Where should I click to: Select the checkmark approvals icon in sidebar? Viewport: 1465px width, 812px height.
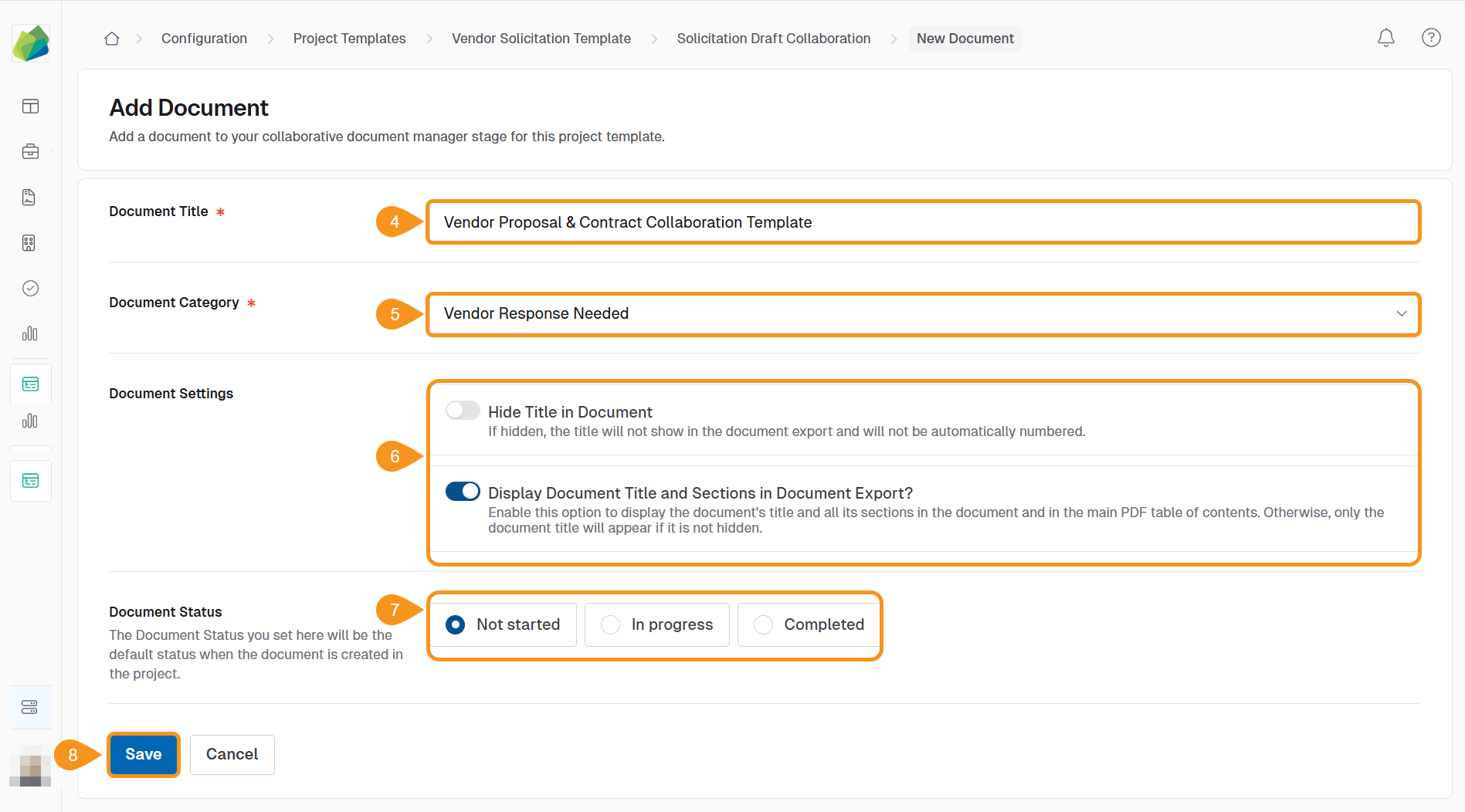(x=30, y=288)
